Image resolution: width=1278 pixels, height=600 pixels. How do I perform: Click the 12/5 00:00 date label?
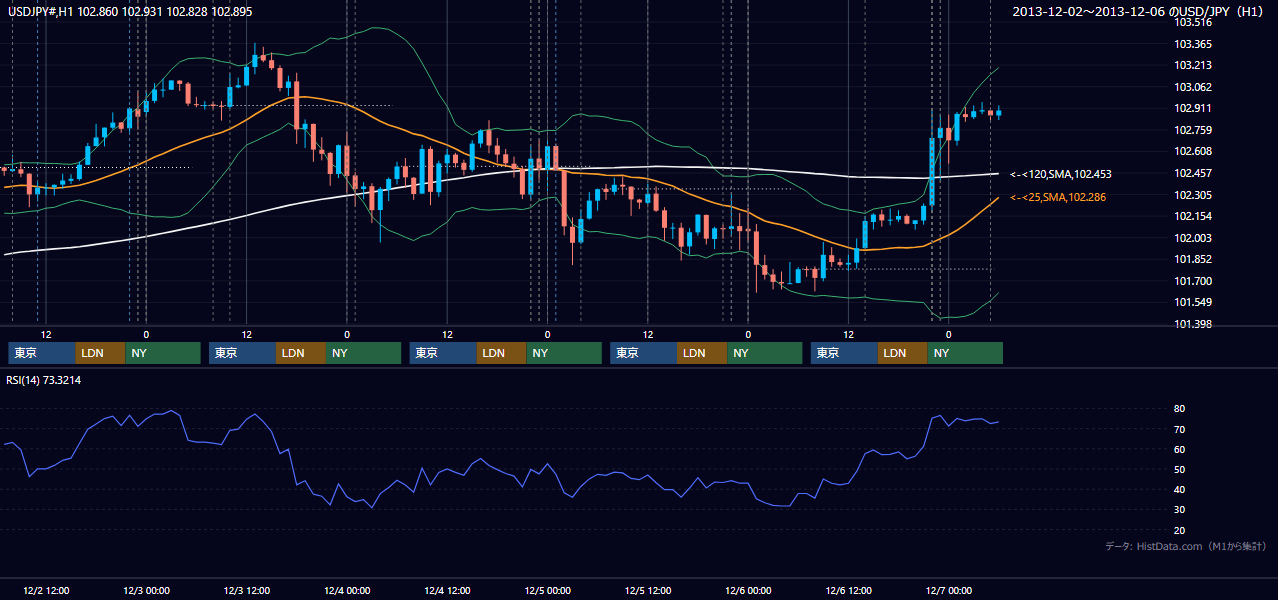tap(547, 591)
